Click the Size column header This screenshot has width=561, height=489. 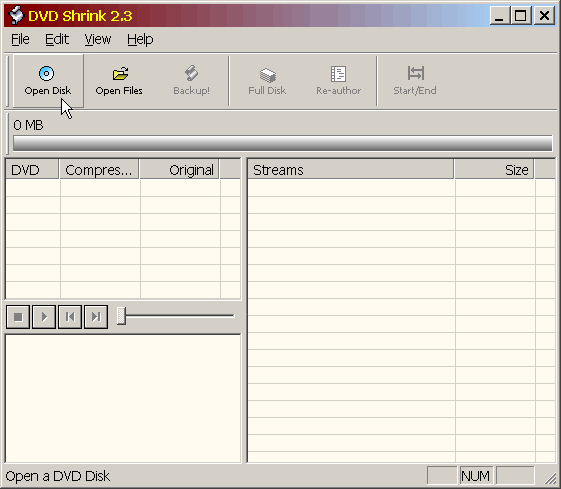494,170
